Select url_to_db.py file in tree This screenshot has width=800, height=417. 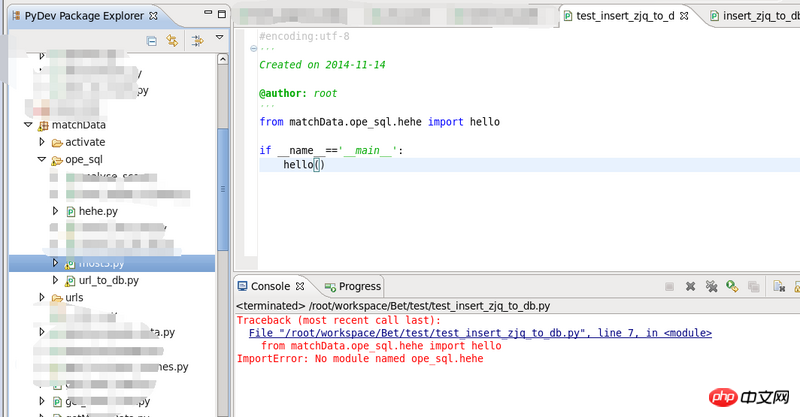107,280
